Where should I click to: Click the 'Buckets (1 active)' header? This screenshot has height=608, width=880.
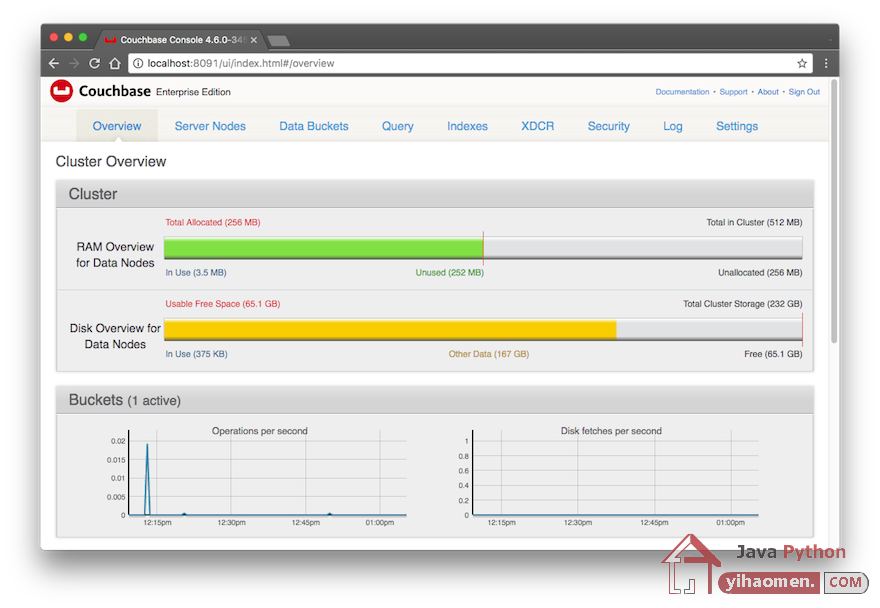[x=125, y=400]
